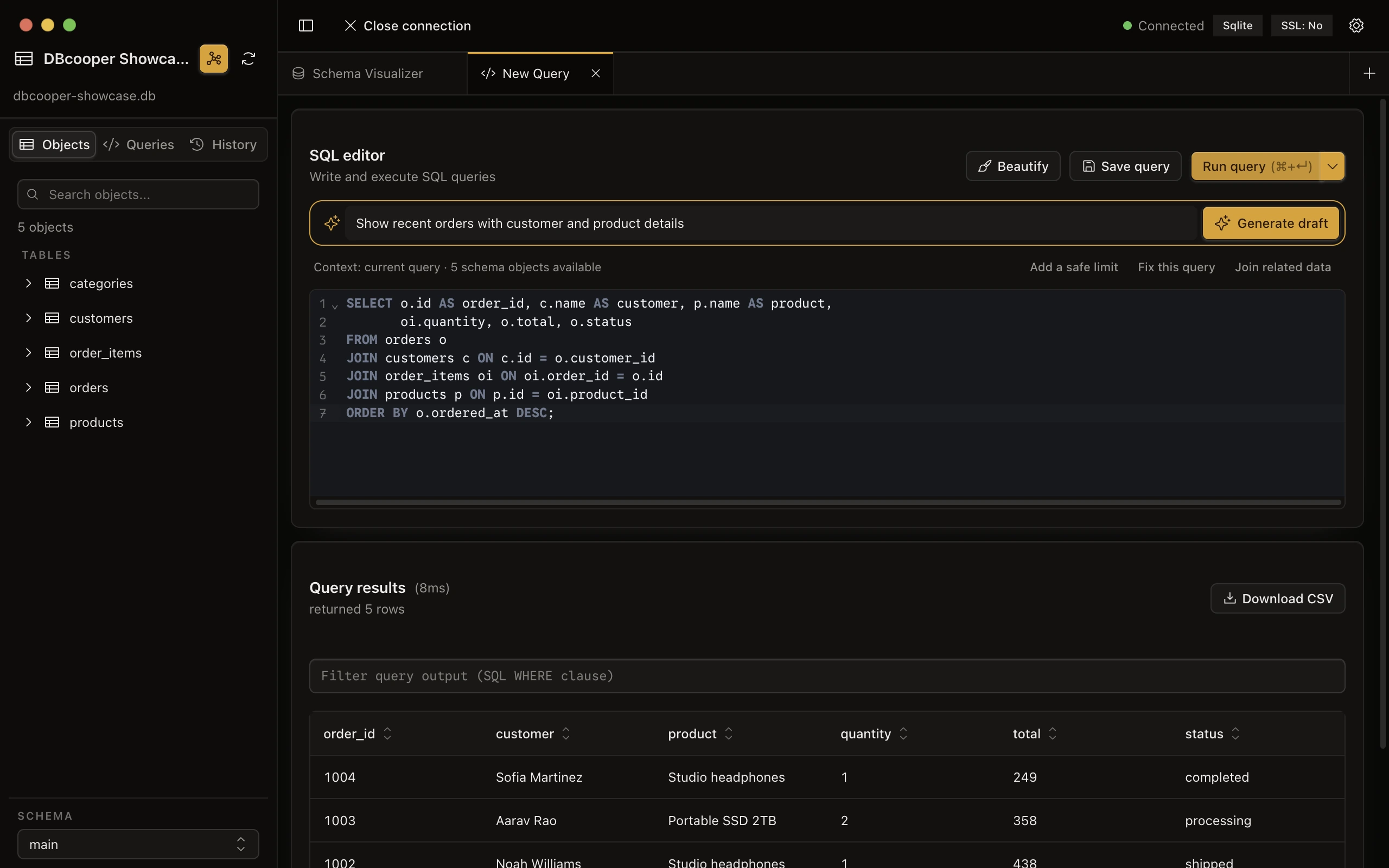Image resolution: width=1389 pixels, height=868 pixels.
Task: Sort results by customer column
Action: click(566, 733)
